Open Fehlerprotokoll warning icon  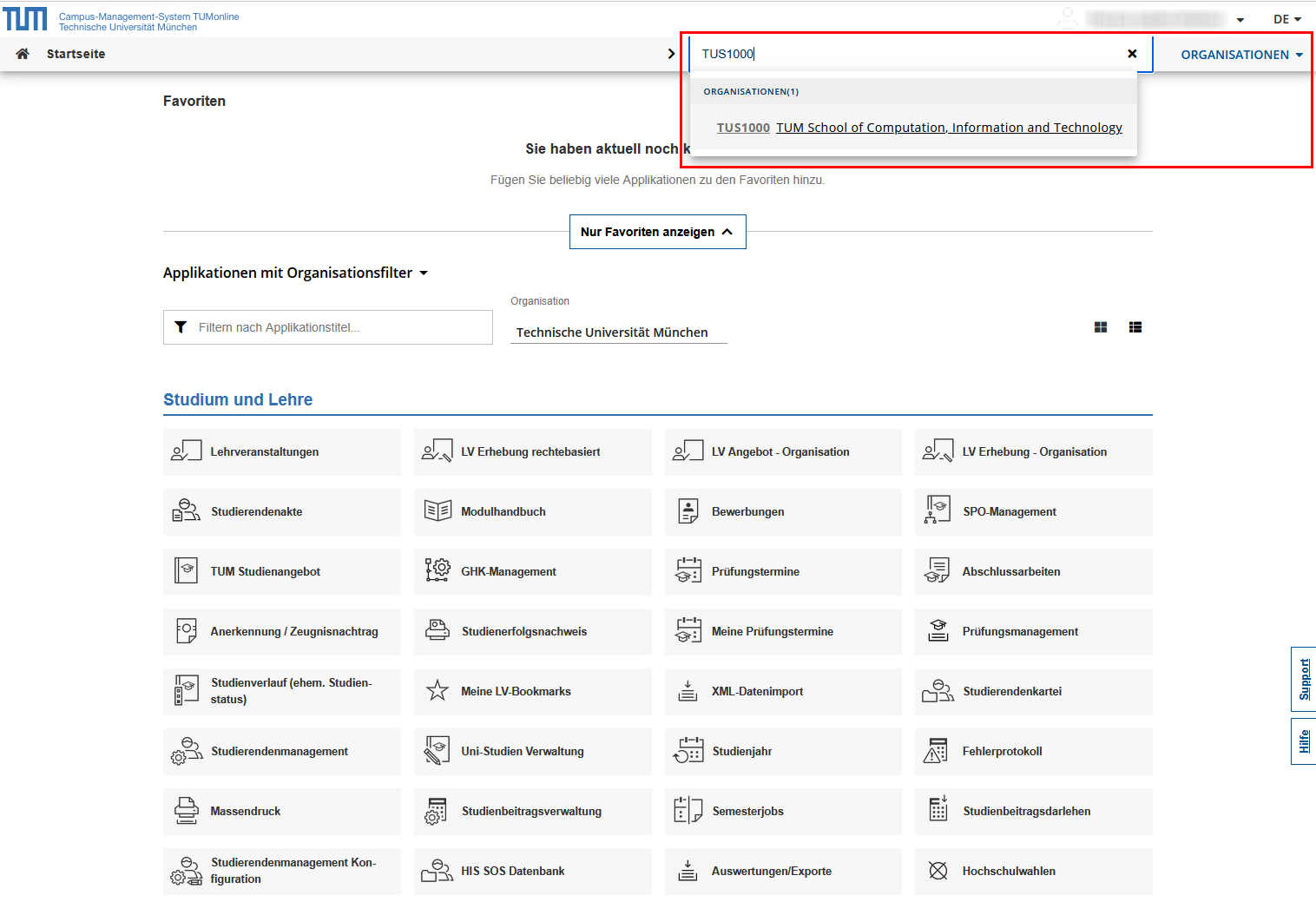[938, 751]
